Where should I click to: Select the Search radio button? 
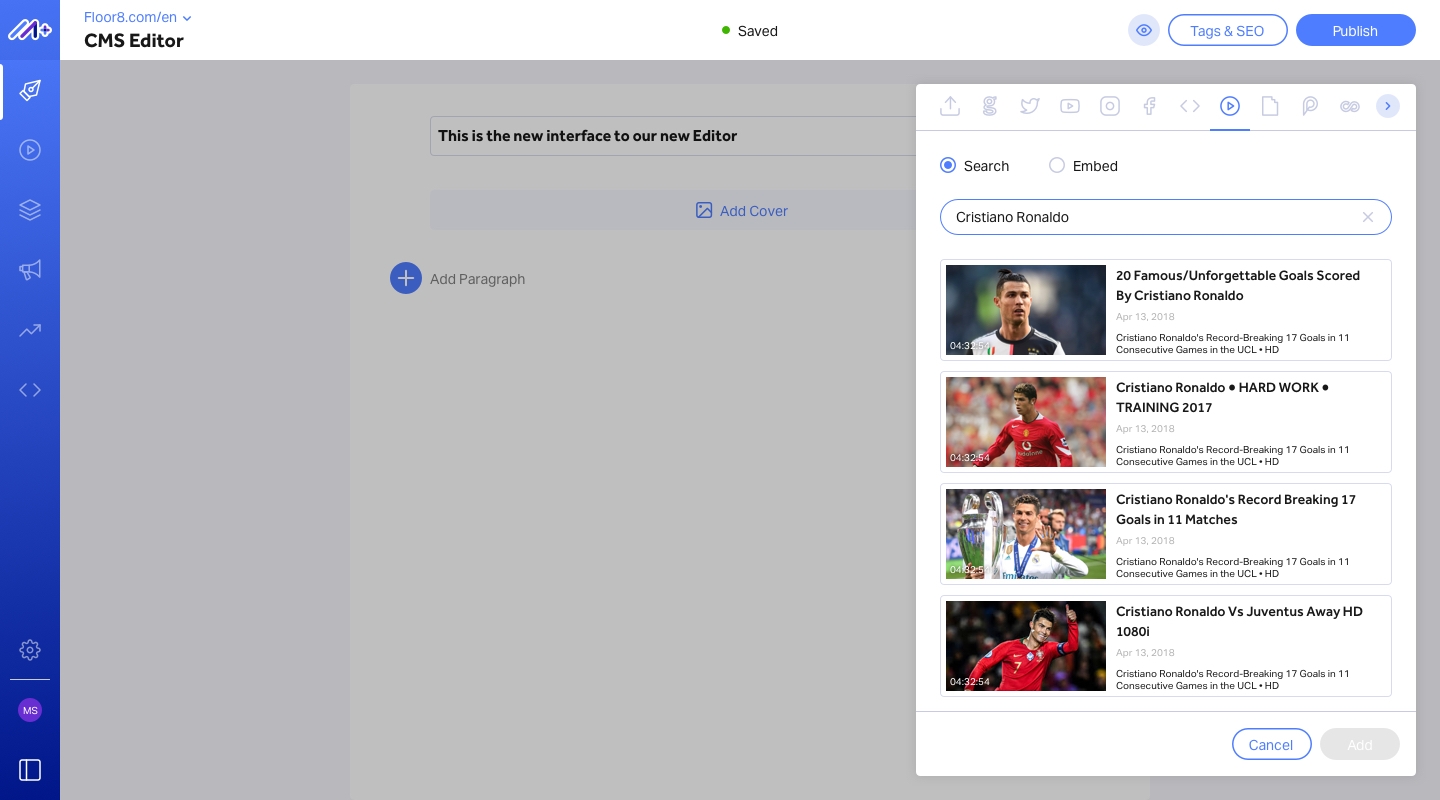tap(948, 165)
